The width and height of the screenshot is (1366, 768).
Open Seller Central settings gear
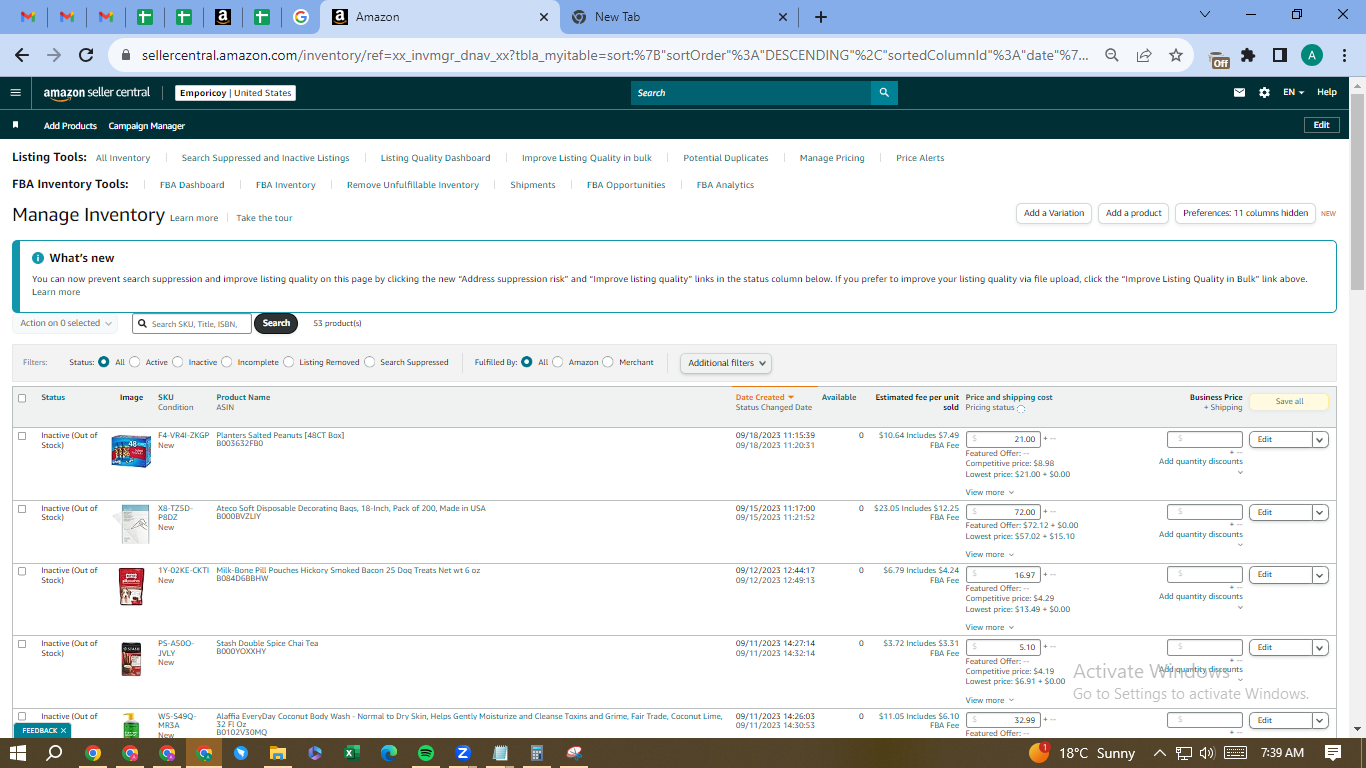click(x=1264, y=92)
